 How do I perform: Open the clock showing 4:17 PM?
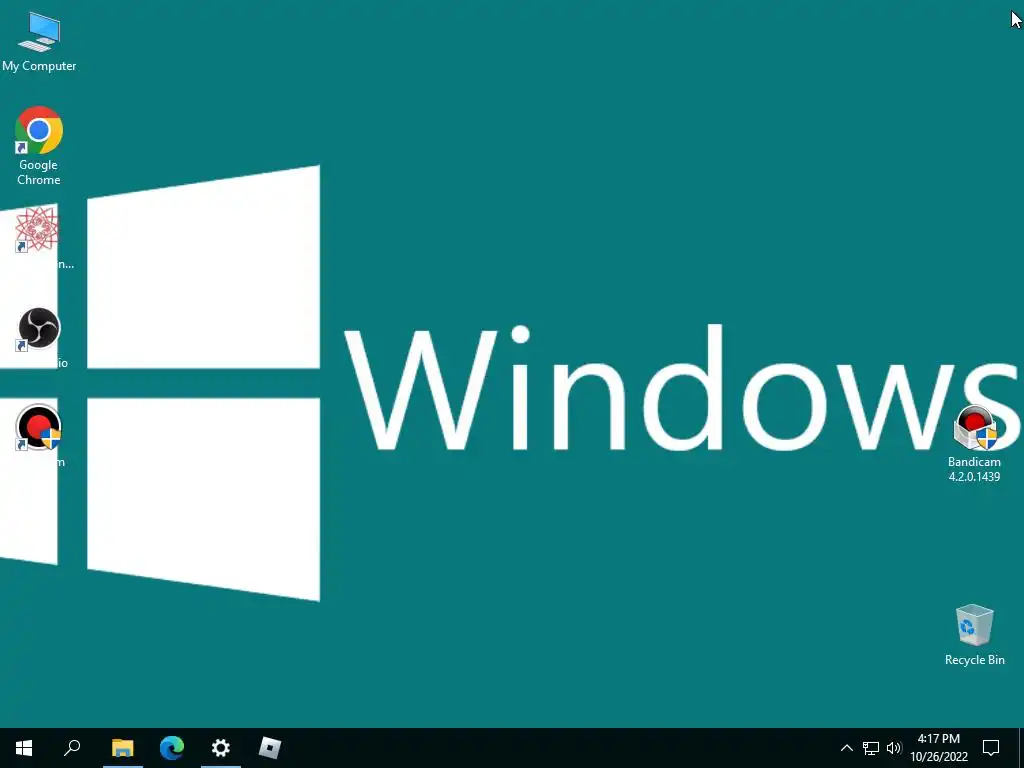939,748
